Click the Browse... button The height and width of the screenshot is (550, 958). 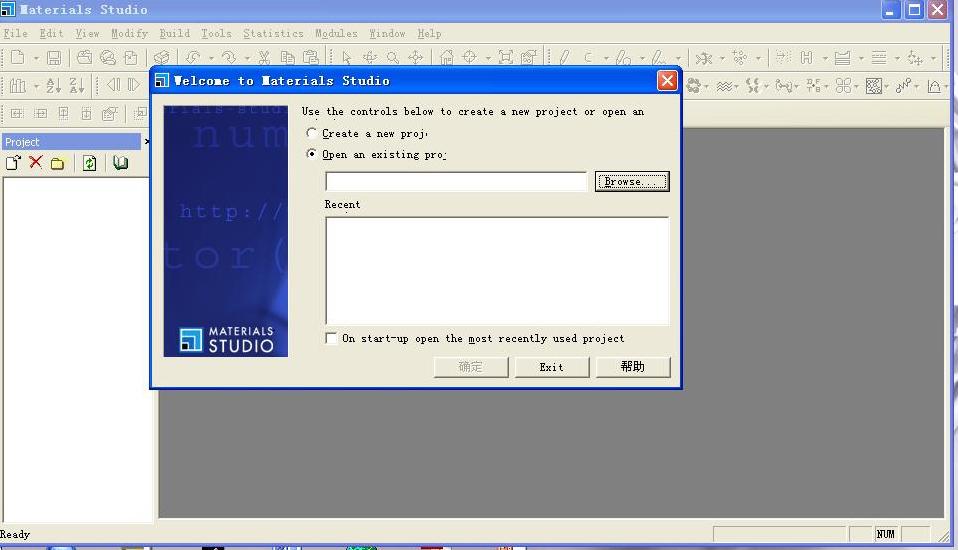click(x=632, y=181)
